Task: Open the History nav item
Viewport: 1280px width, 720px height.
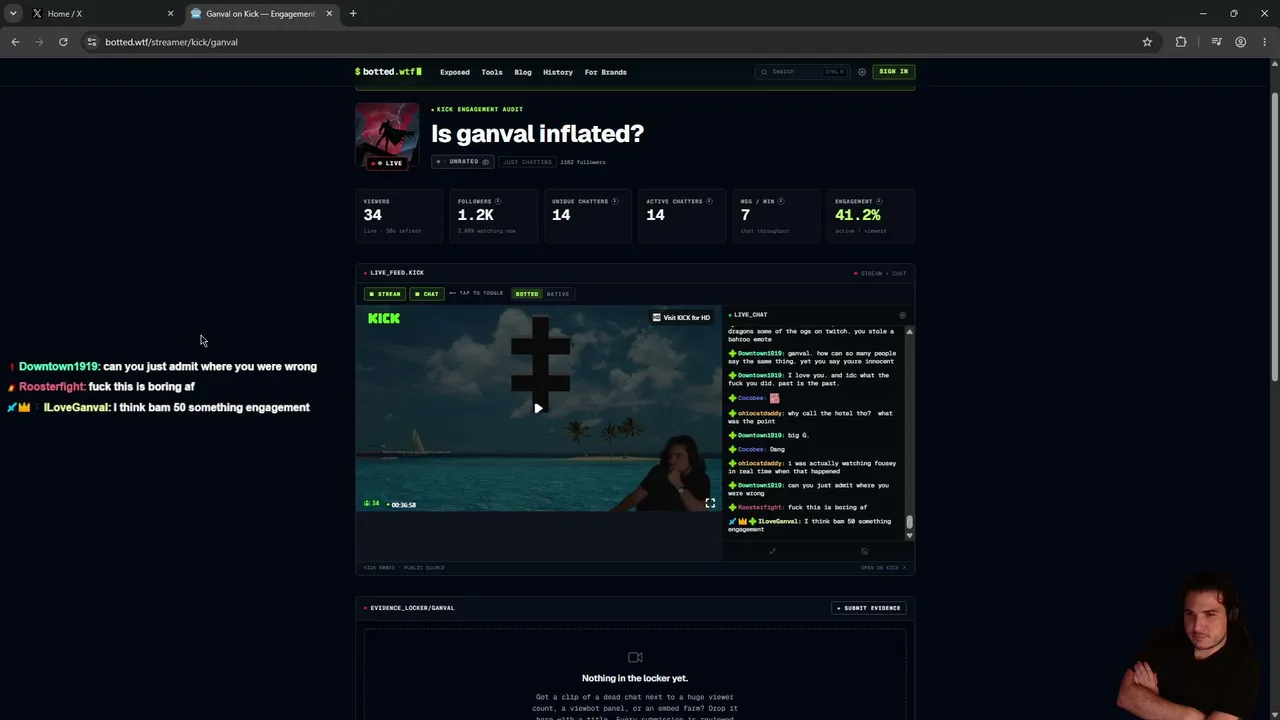Action: coord(557,72)
